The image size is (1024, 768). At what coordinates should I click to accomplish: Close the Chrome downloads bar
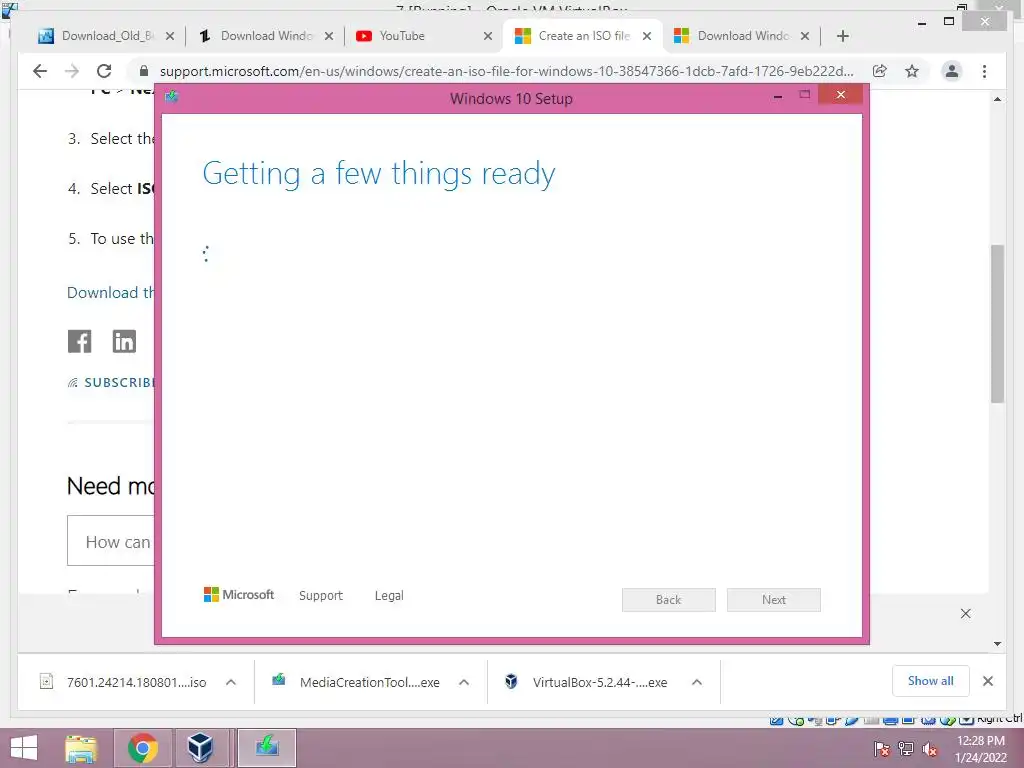pyautogui.click(x=987, y=681)
